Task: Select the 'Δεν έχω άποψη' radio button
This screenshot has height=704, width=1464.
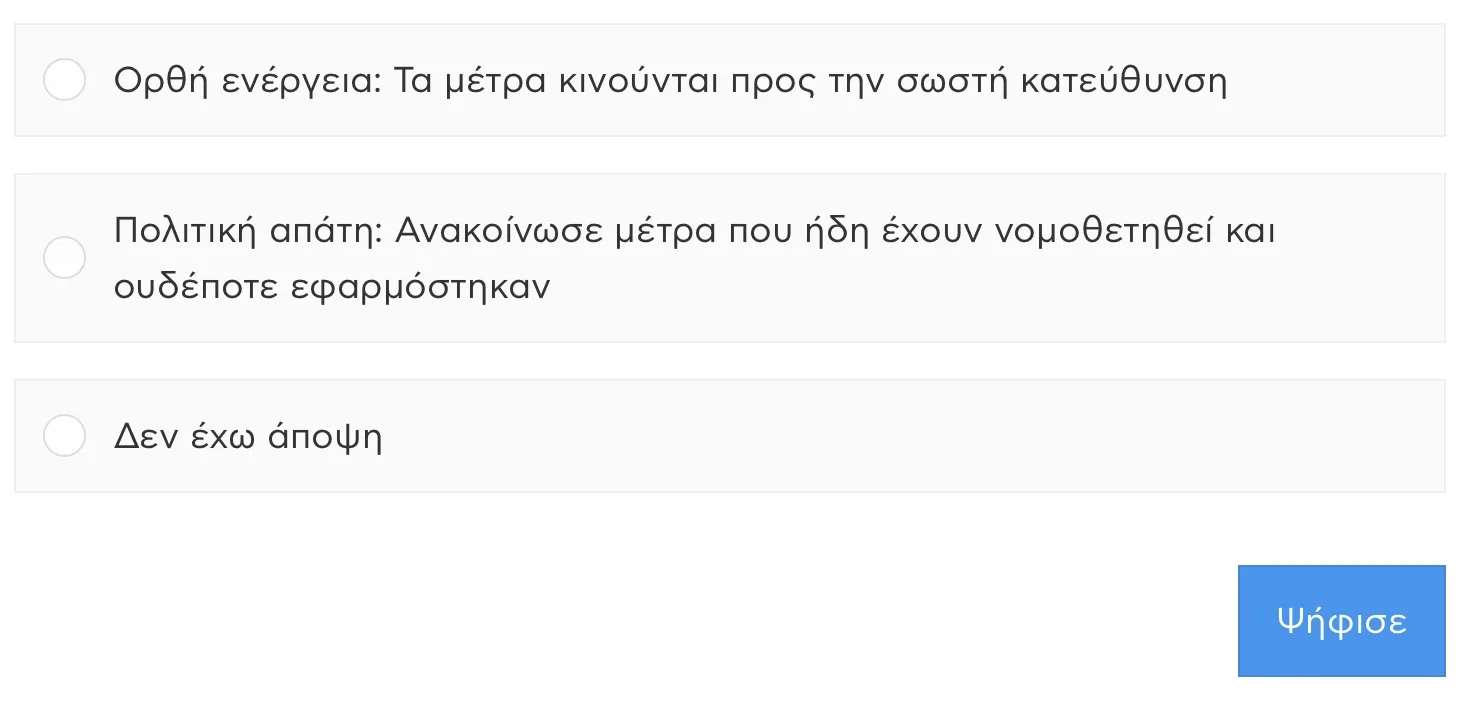Action: pos(64,436)
